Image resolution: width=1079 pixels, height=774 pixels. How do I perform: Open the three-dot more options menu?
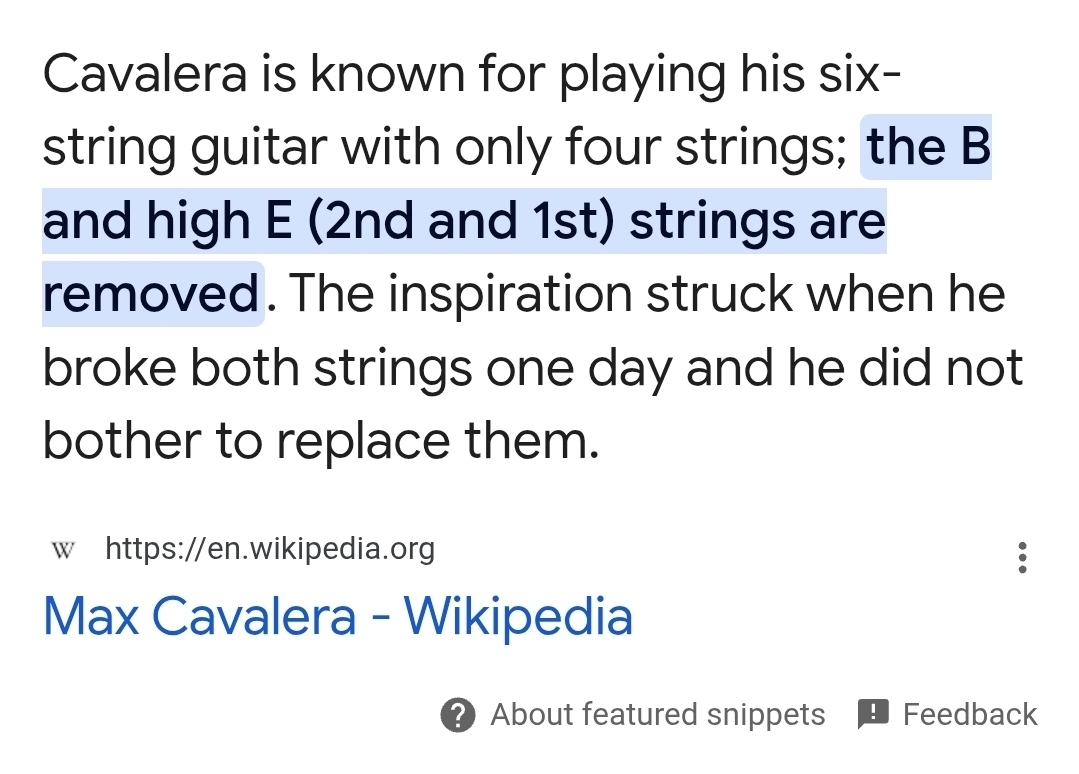pyautogui.click(x=1021, y=557)
